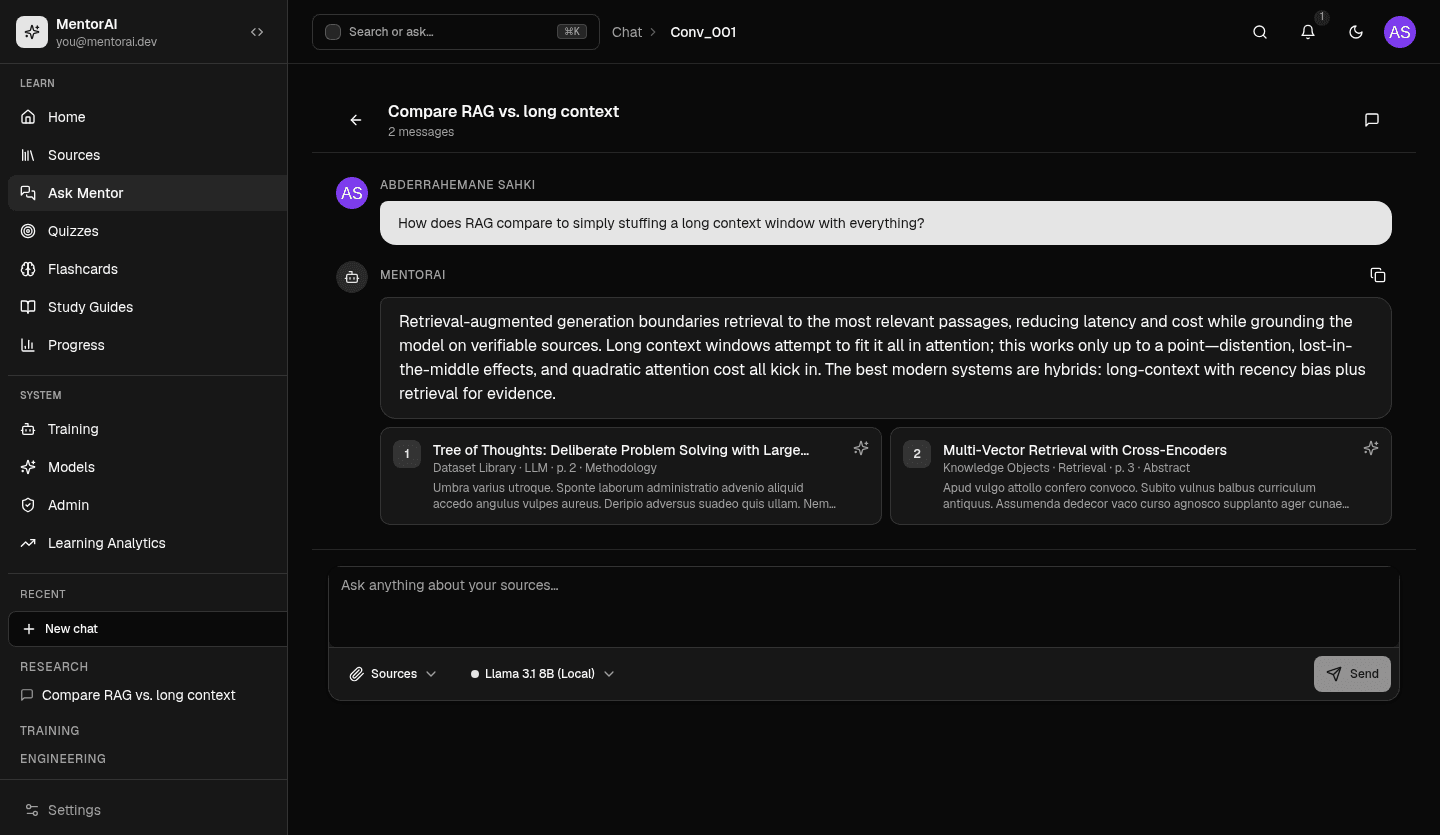Screen dimensions: 1440x835
Task: Open Study Guides
Action: (147, 307)
